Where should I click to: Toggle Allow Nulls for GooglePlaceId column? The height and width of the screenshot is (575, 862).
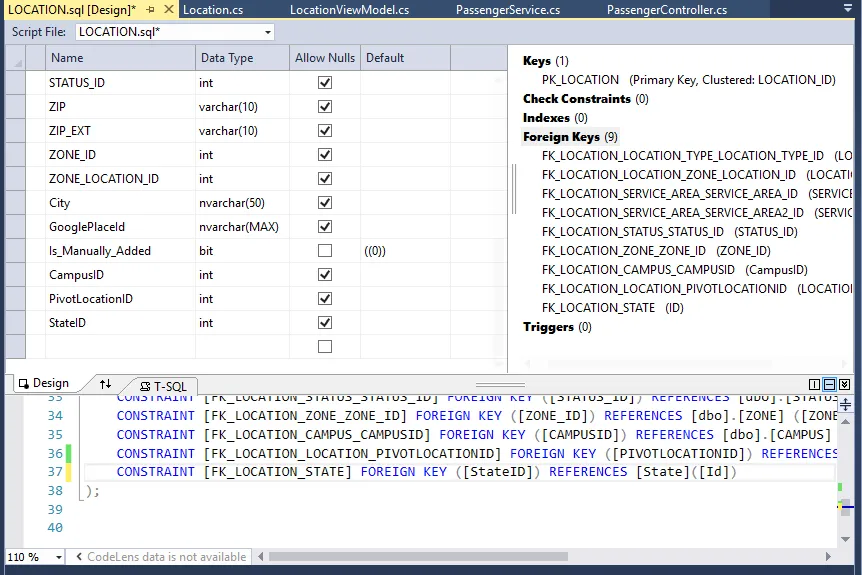click(325, 227)
